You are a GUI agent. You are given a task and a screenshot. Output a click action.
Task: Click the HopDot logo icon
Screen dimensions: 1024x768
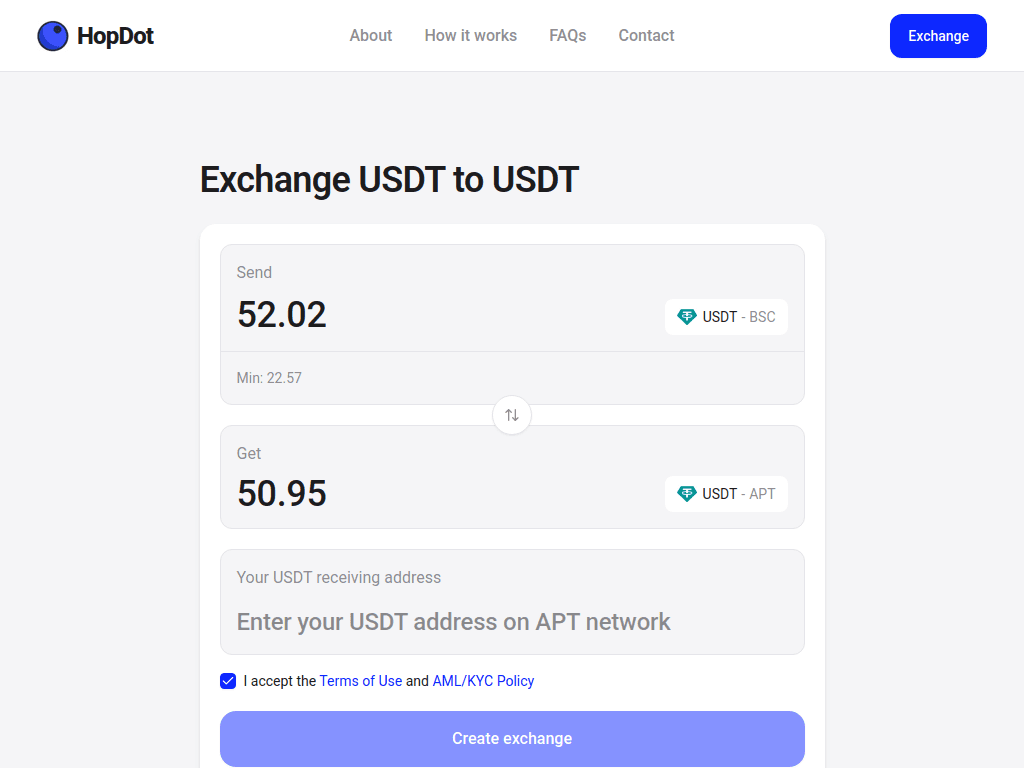(x=52, y=35)
